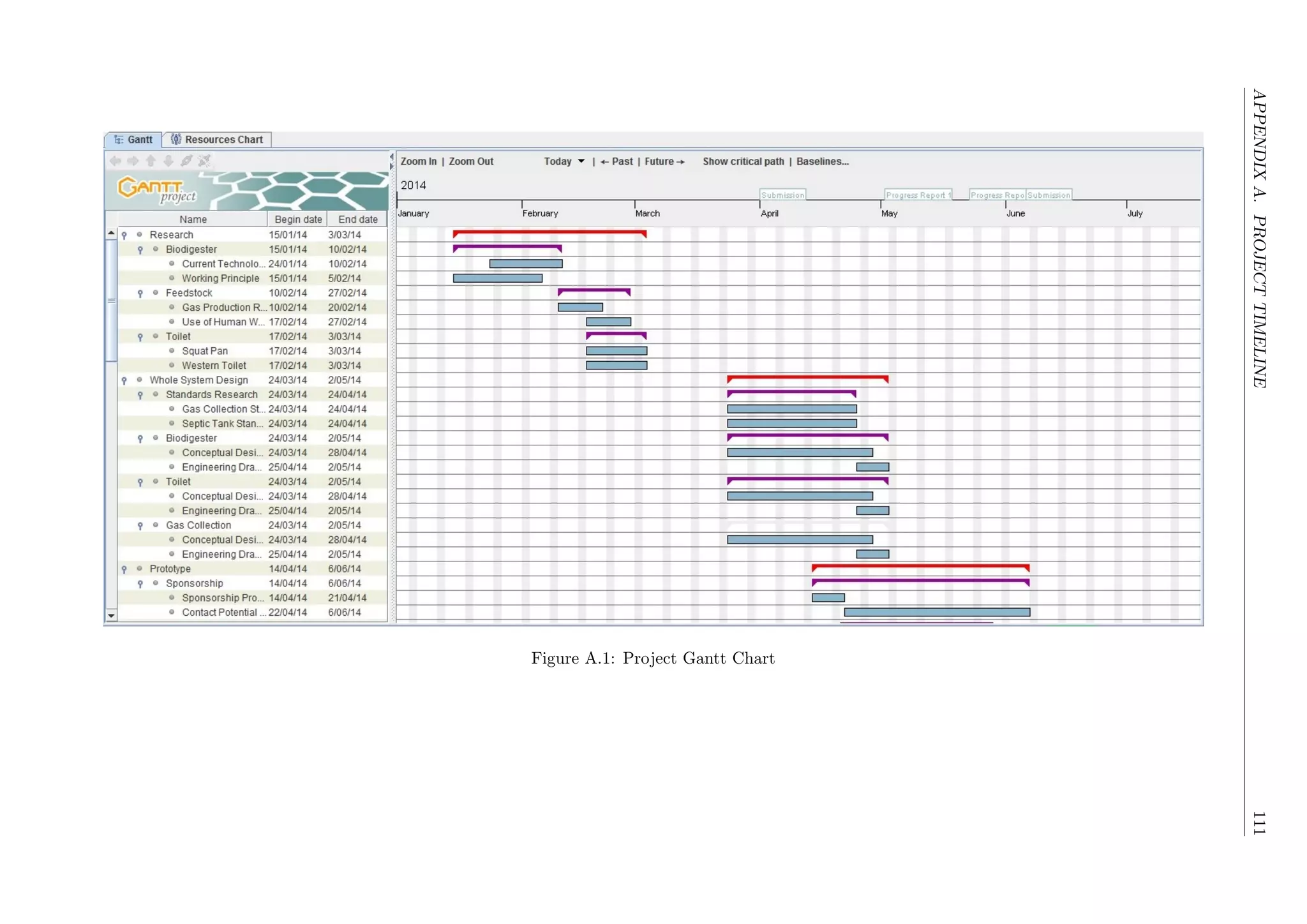Viewport: 1307px width, 924px height.
Task: Collapse the Gas Collection subgroup
Action: pos(140,526)
